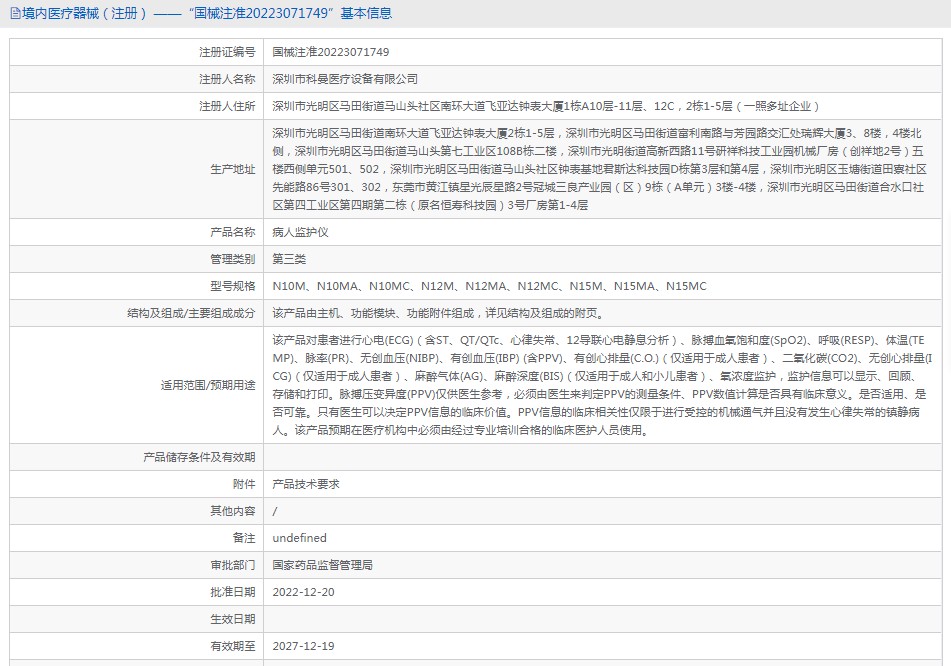Click the 管理类别 label
Image resolution: width=951 pixels, height=666 pixels.
coord(233,259)
